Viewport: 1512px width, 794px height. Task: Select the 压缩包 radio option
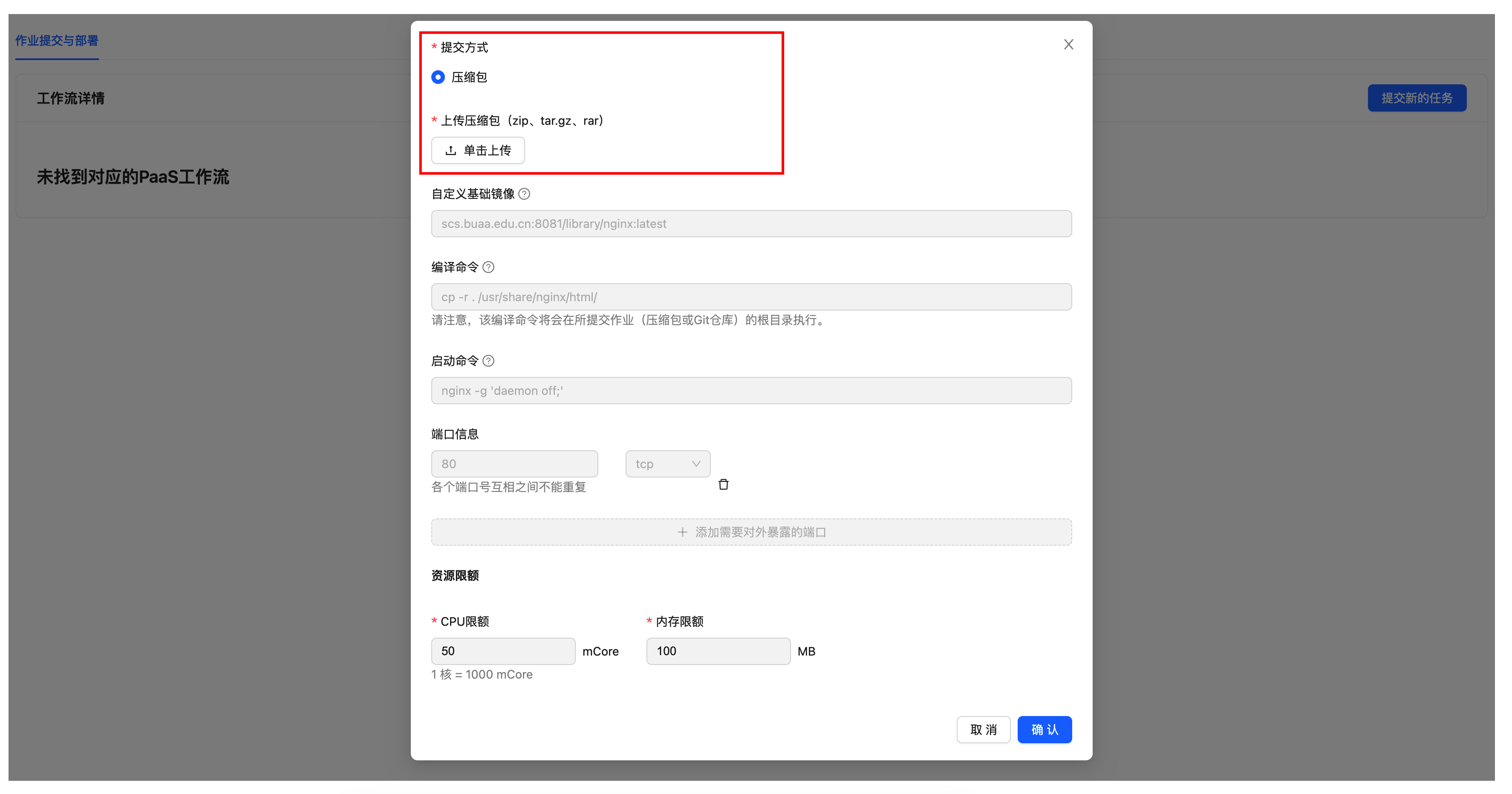(x=438, y=78)
